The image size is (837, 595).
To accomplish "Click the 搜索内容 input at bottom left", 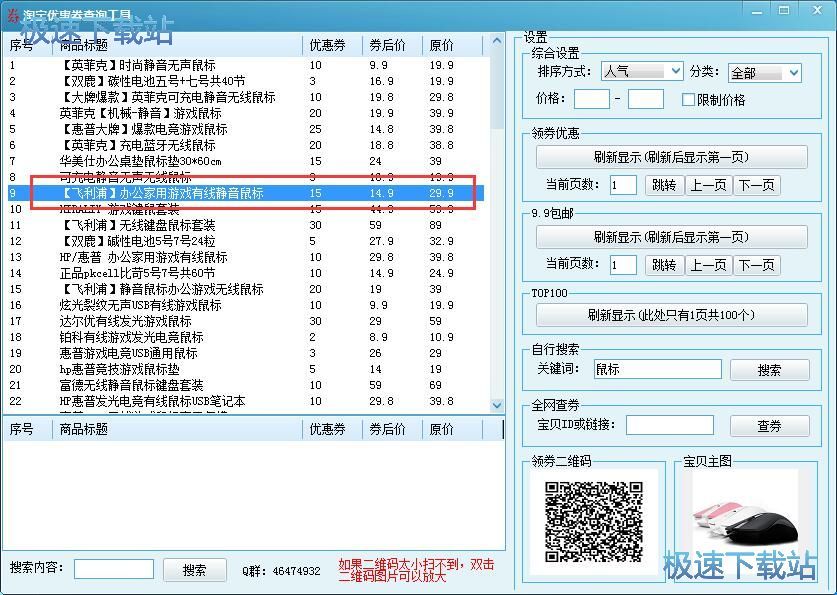I will (x=113, y=569).
